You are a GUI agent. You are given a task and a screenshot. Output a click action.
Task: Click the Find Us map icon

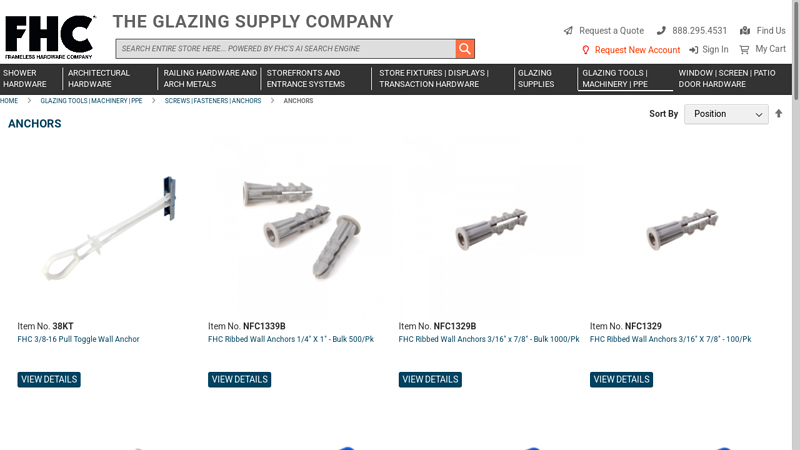[x=745, y=31]
